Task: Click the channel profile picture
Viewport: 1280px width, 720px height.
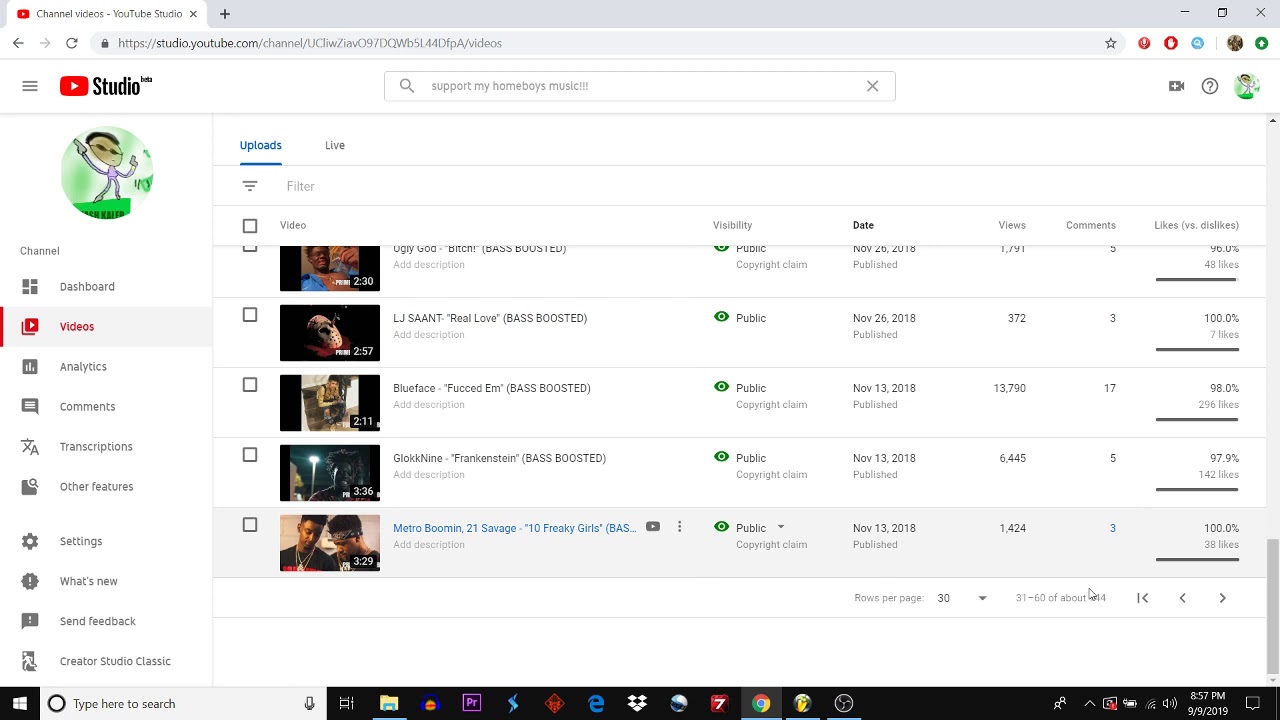Action: coord(106,173)
